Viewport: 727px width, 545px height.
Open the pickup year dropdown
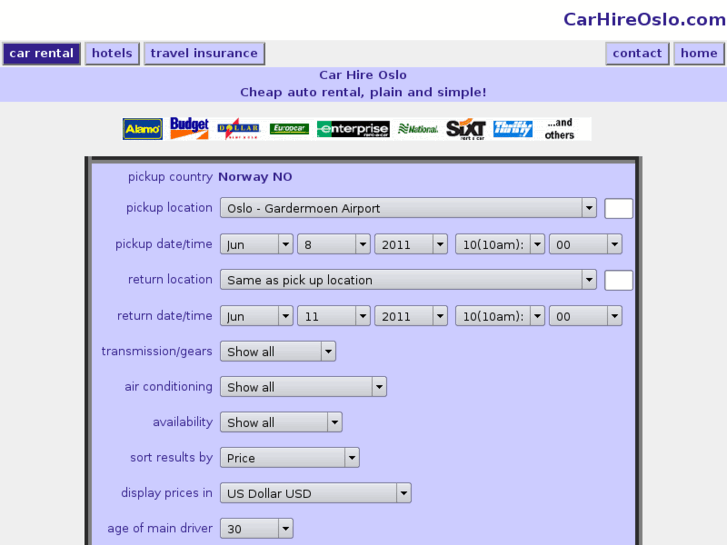411,244
